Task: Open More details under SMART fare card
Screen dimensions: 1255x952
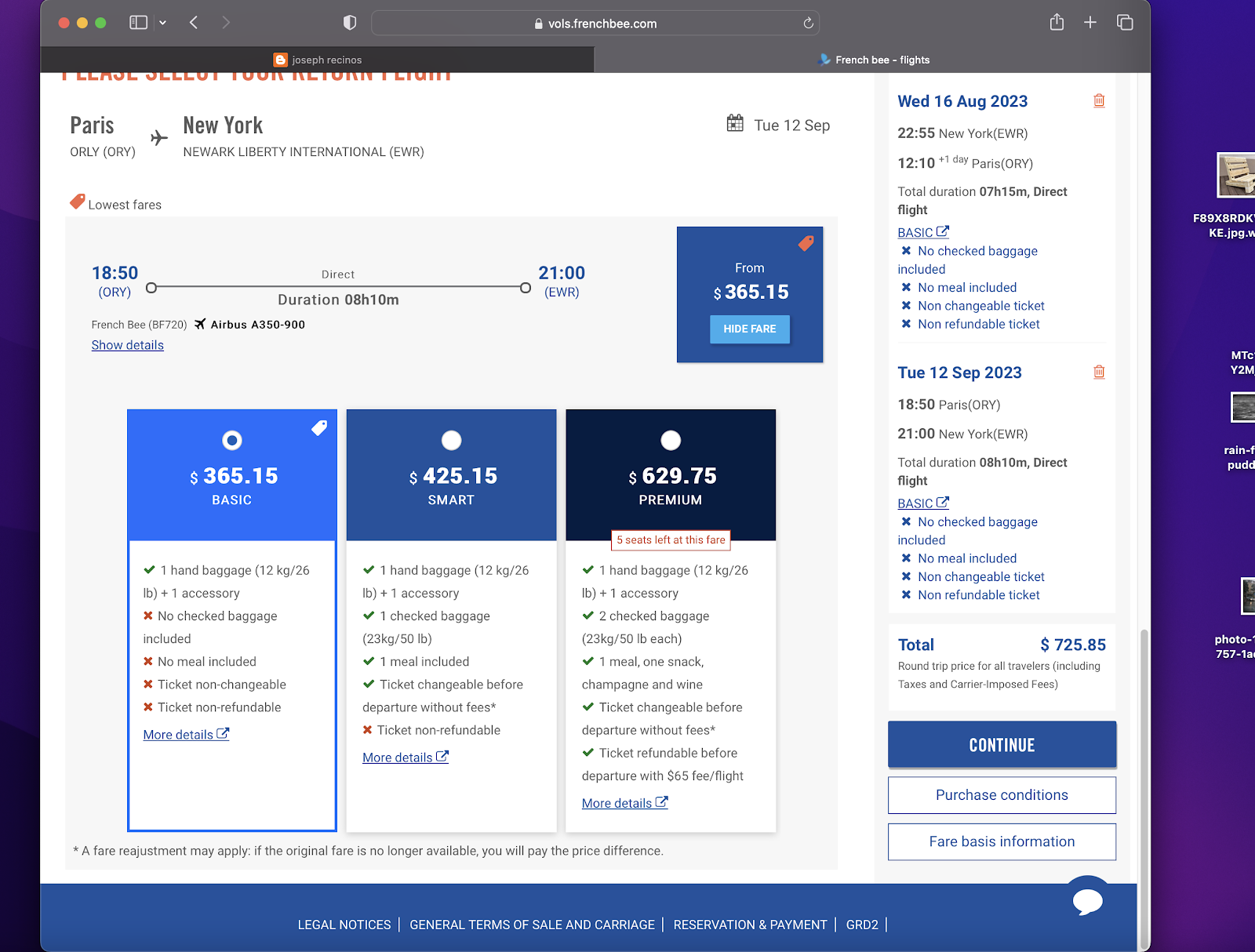Action: point(406,758)
